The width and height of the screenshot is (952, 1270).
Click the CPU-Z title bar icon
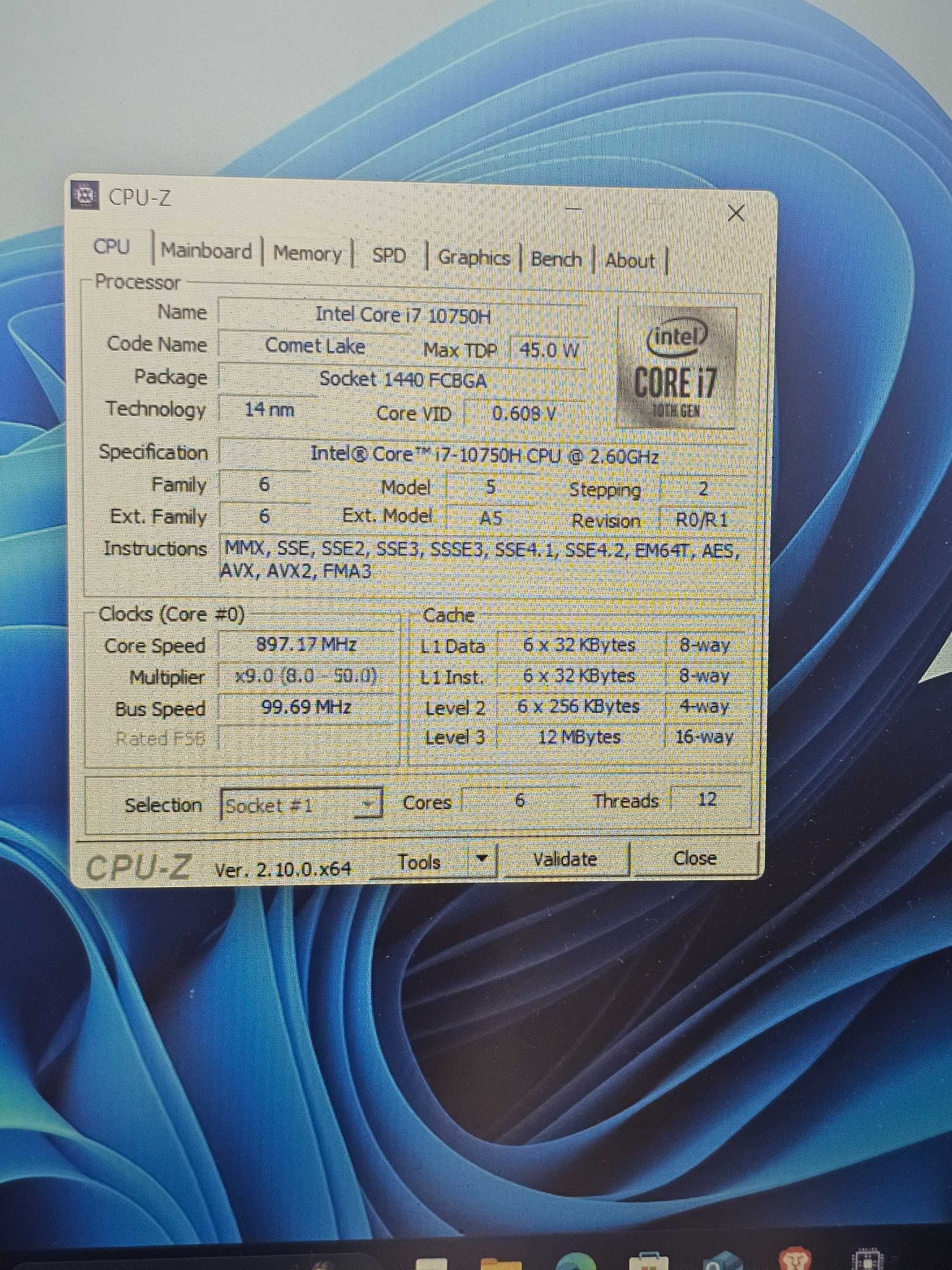(x=86, y=196)
